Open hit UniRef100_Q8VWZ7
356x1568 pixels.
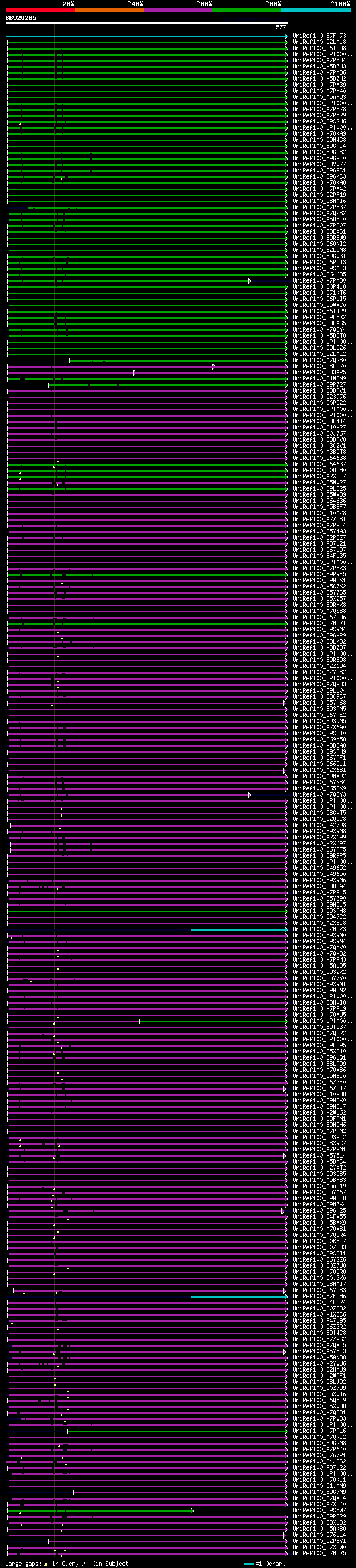click(319, 164)
